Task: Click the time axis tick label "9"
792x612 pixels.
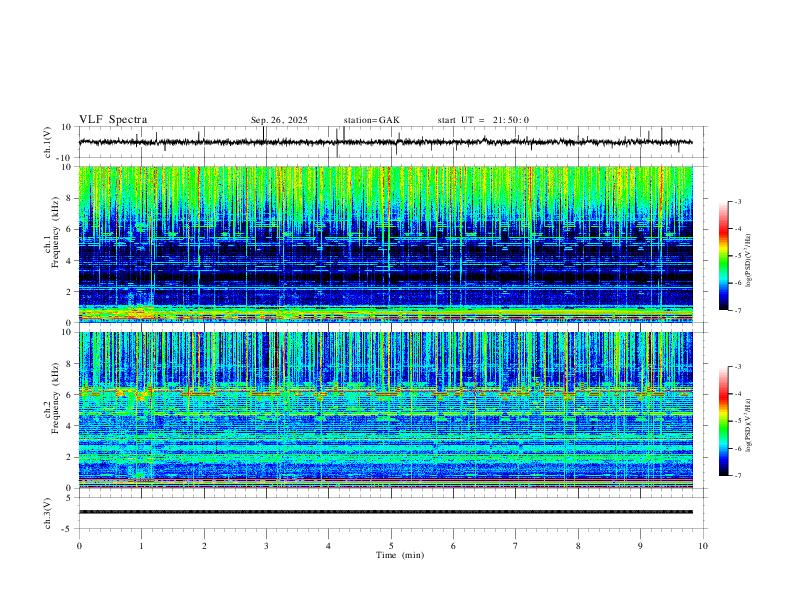Action: (640, 546)
